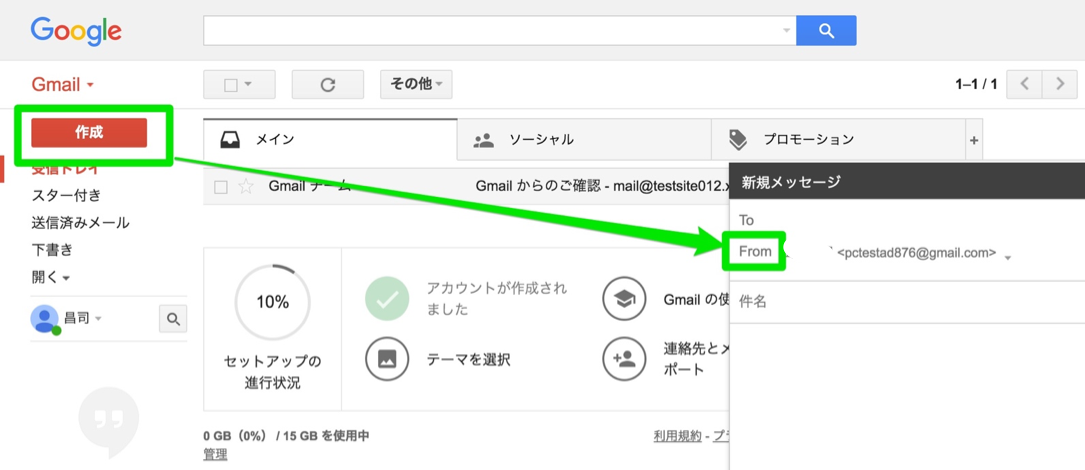Open the 昌司 status dropdown arrow
This screenshot has width=1085, height=470.
point(98,319)
